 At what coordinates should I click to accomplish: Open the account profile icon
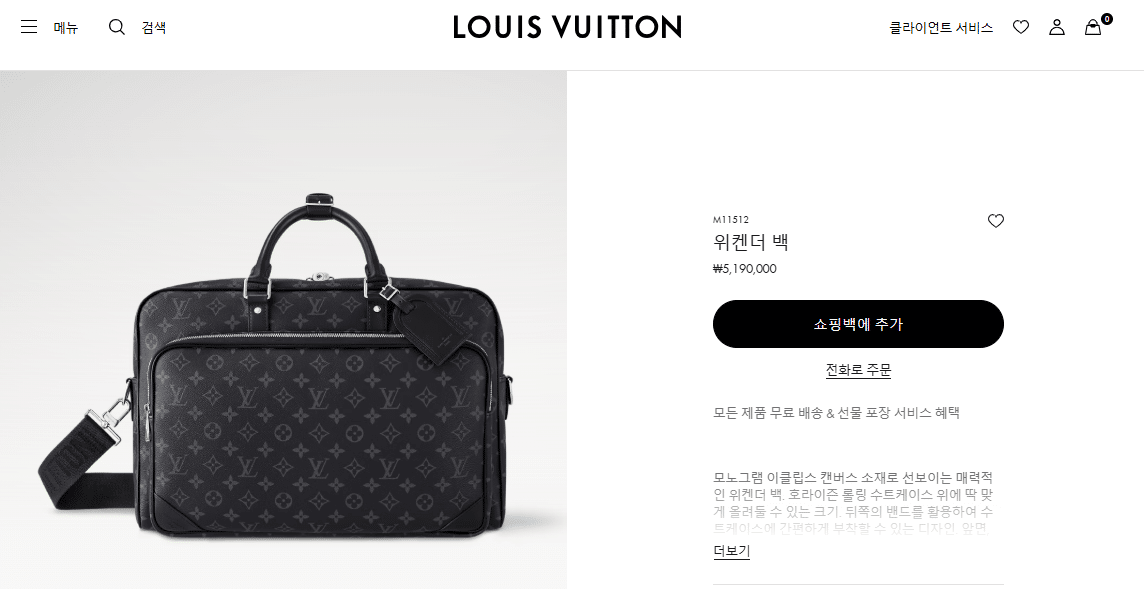[x=1056, y=28]
